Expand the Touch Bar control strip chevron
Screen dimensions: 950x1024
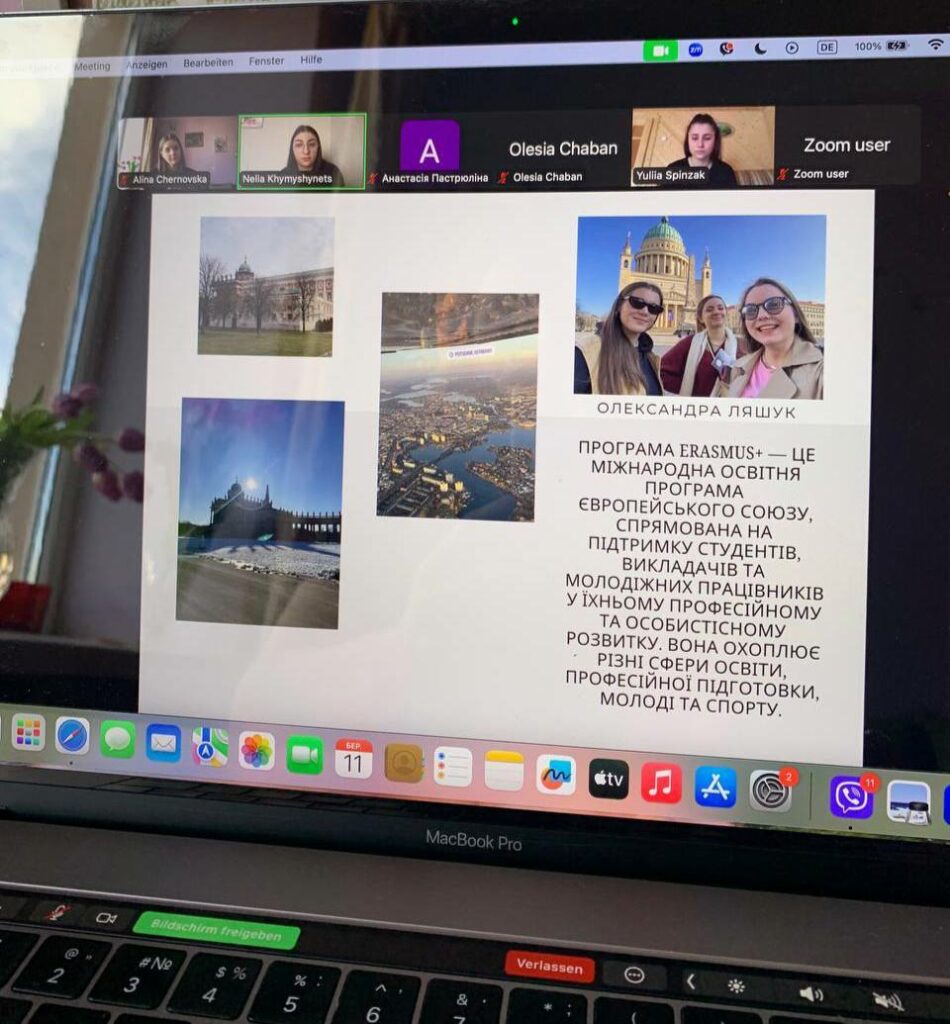click(690, 981)
